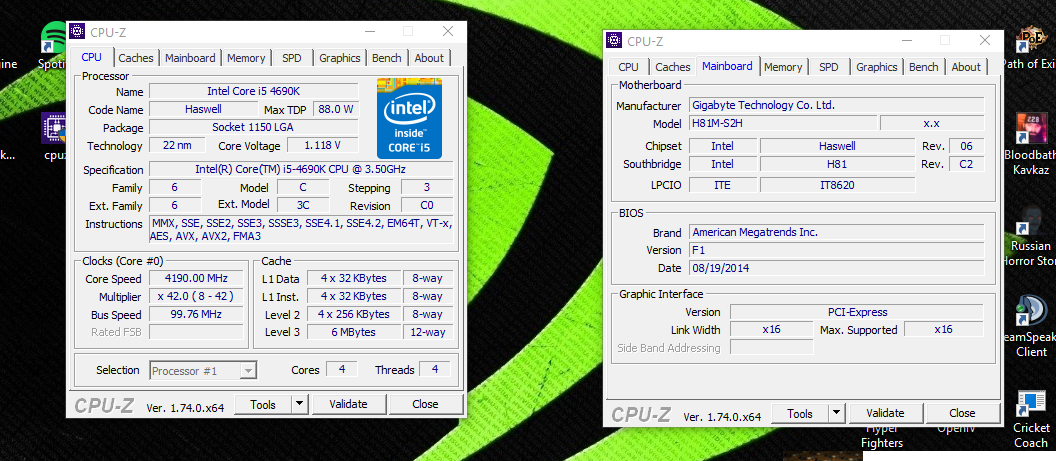Click Validate button in right CPU-Z window
Viewport: 1056px width, 461px height.
click(x=886, y=413)
